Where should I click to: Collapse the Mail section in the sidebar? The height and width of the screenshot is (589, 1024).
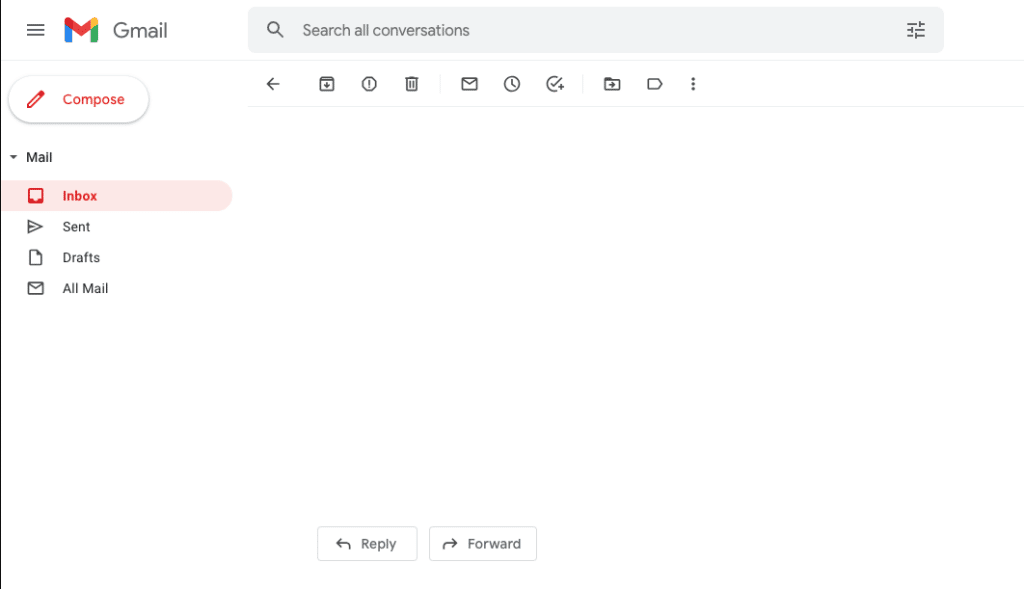pos(14,157)
